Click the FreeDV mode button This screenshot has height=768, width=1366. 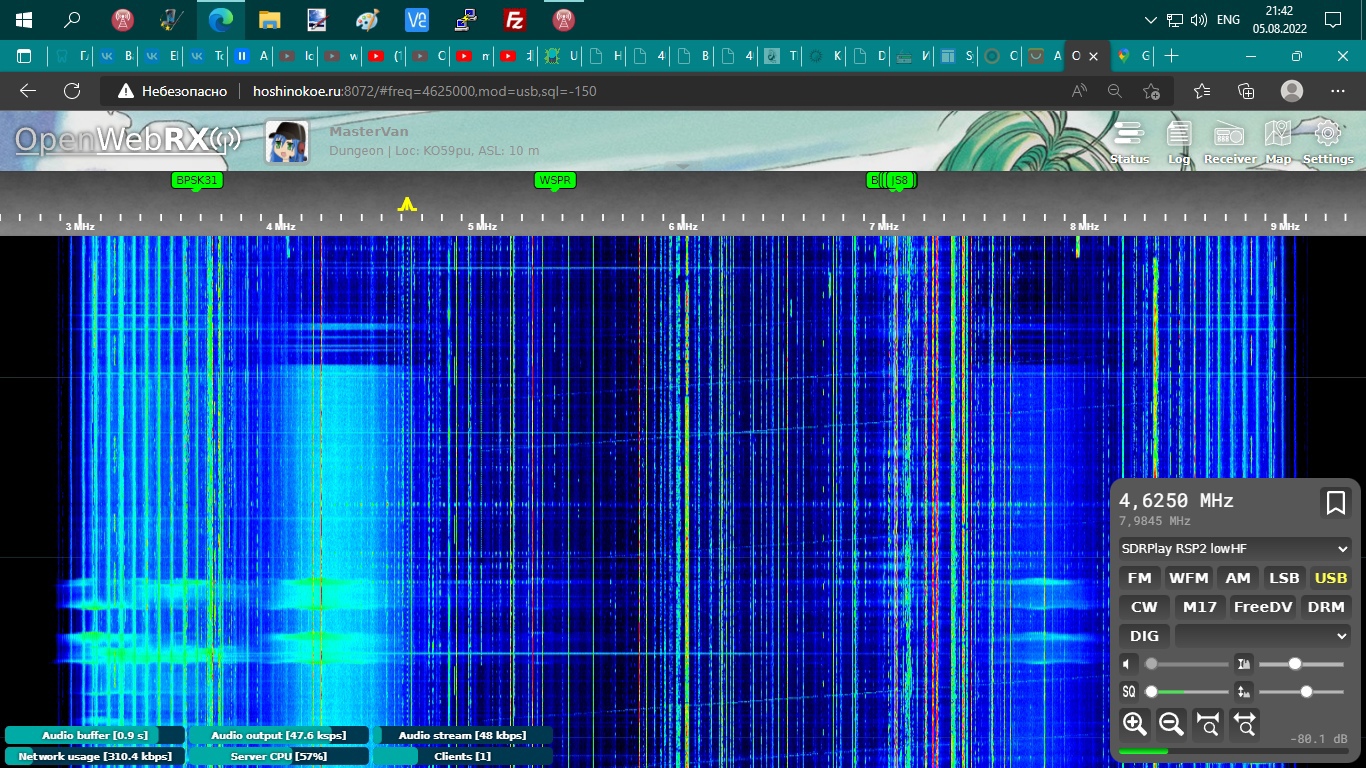(x=1263, y=607)
